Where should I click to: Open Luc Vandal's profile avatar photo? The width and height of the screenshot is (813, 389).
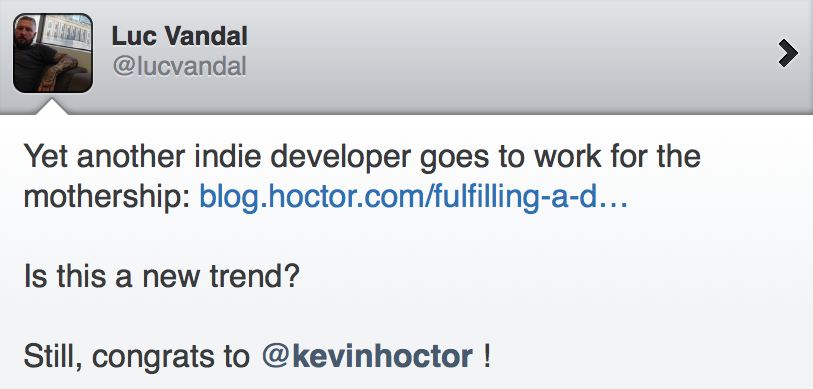tap(53, 53)
